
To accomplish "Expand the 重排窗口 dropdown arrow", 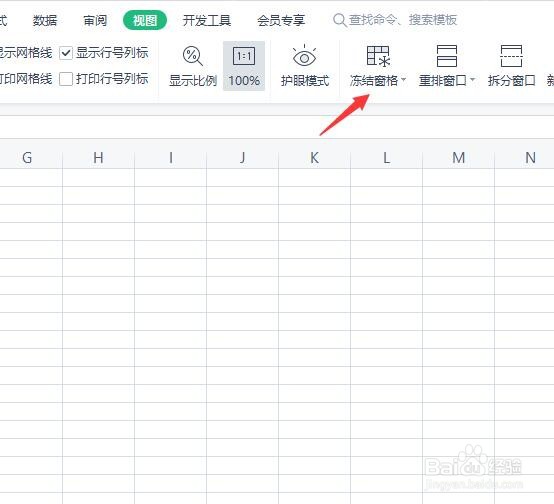I will 472,80.
